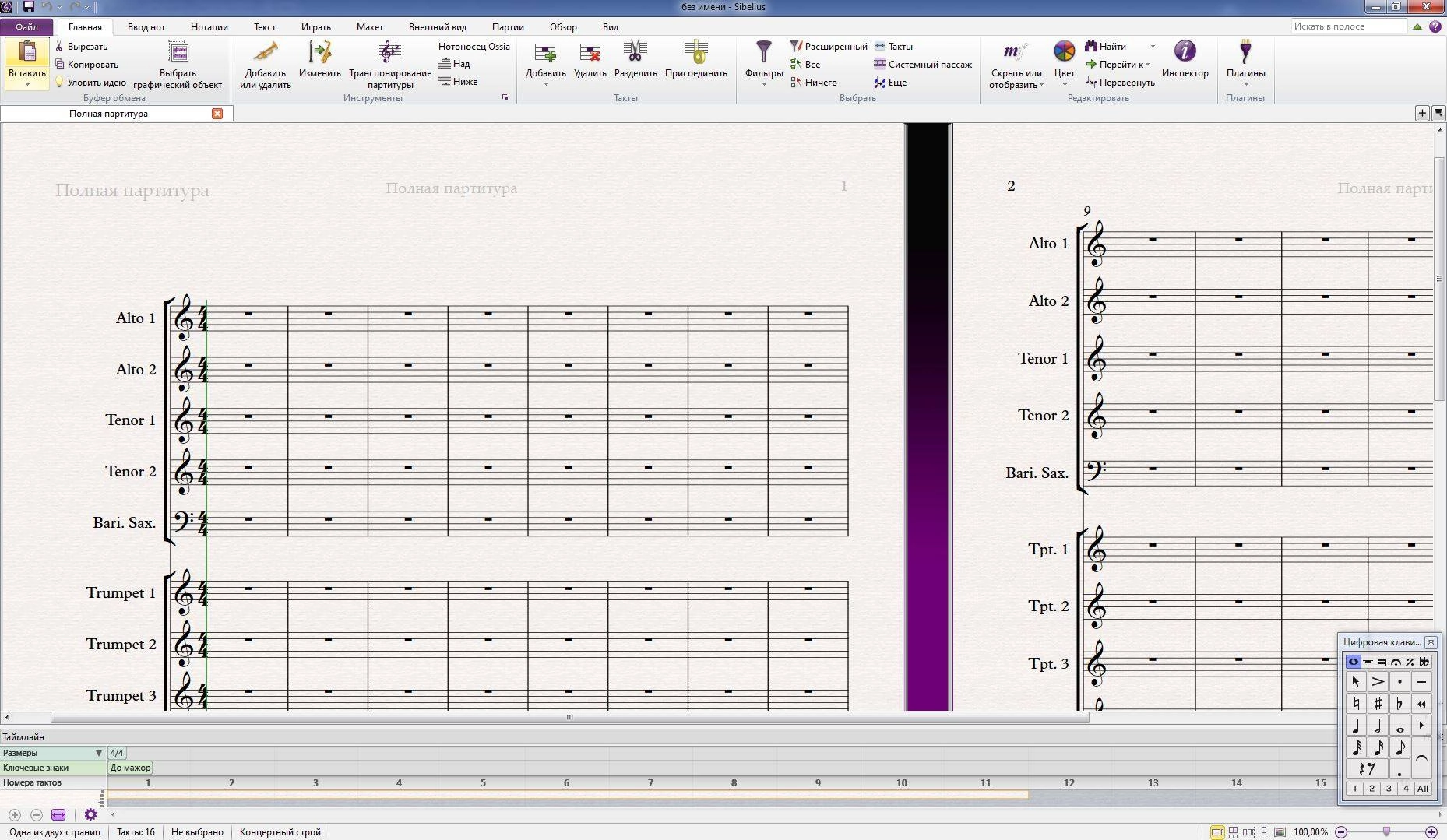Image resolution: width=1447 pixels, height=840 pixels.
Task: Click Copy (Копировать) command
Action: (86, 65)
